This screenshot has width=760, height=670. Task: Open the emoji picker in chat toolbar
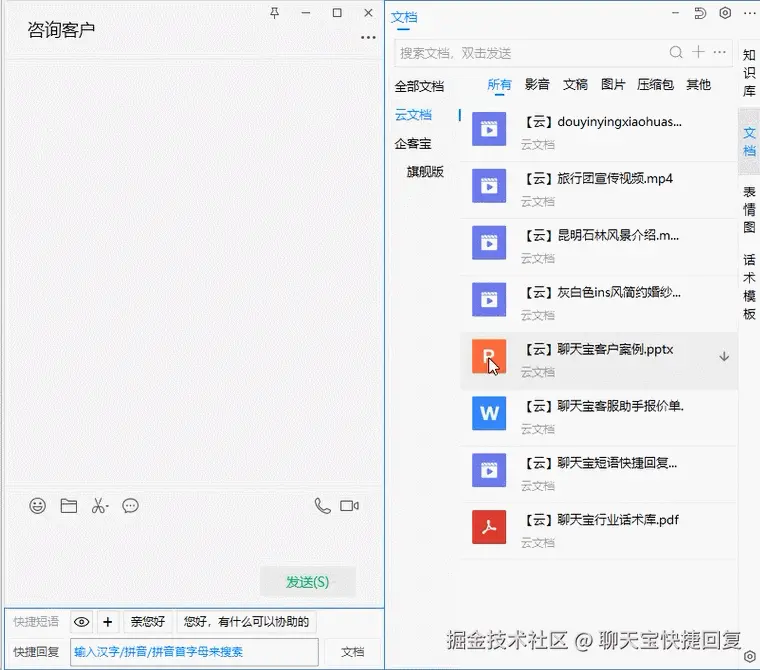pyautogui.click(x=37, y=506)
